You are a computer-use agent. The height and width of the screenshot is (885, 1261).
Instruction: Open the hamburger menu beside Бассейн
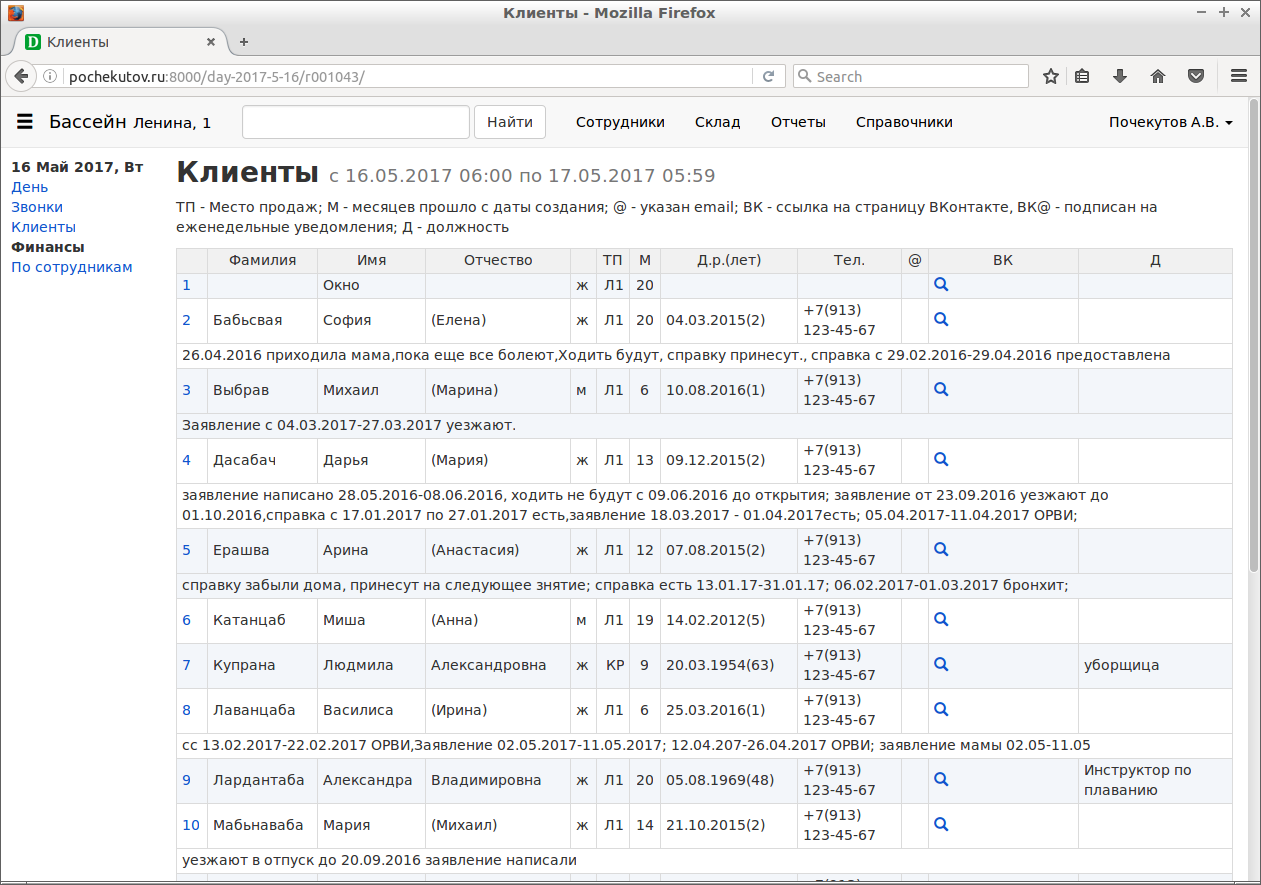pyautogui.click(x=26, y=122)
